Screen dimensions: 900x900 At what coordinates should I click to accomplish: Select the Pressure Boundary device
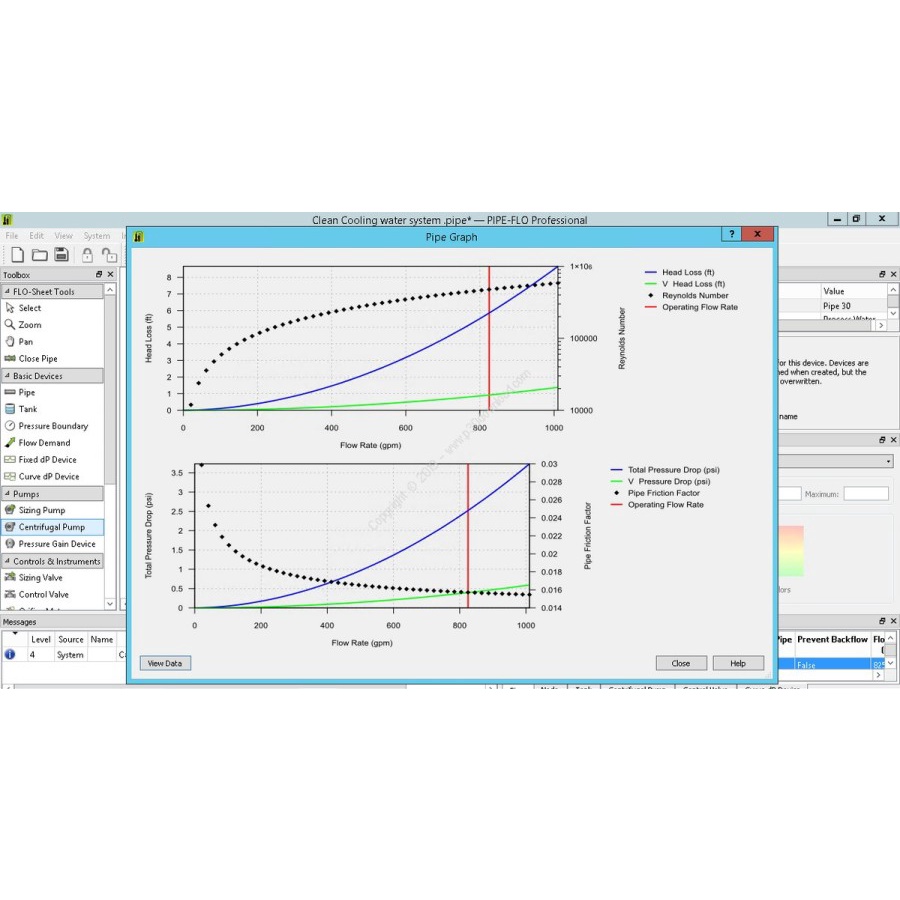pyautogui.click(x=52, y=426)
